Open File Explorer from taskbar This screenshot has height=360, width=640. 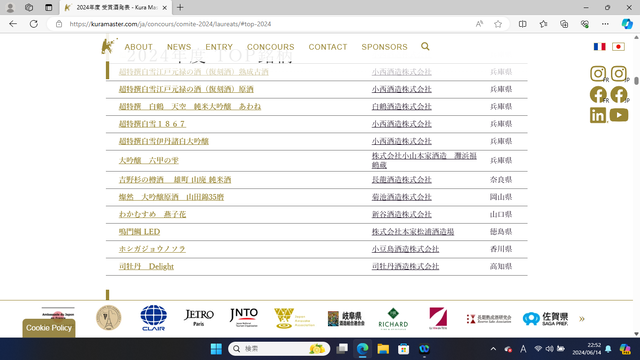click(x=383, y=349)
